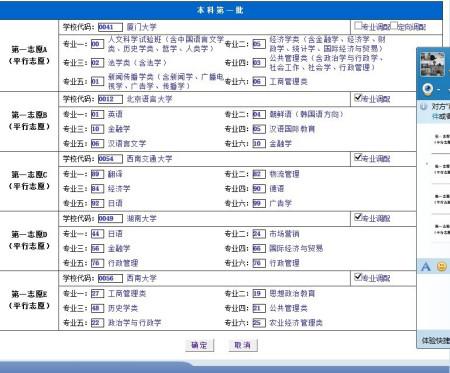
Task: Click the 本科第一批 header bar
Action: click(x=221, y=10)
